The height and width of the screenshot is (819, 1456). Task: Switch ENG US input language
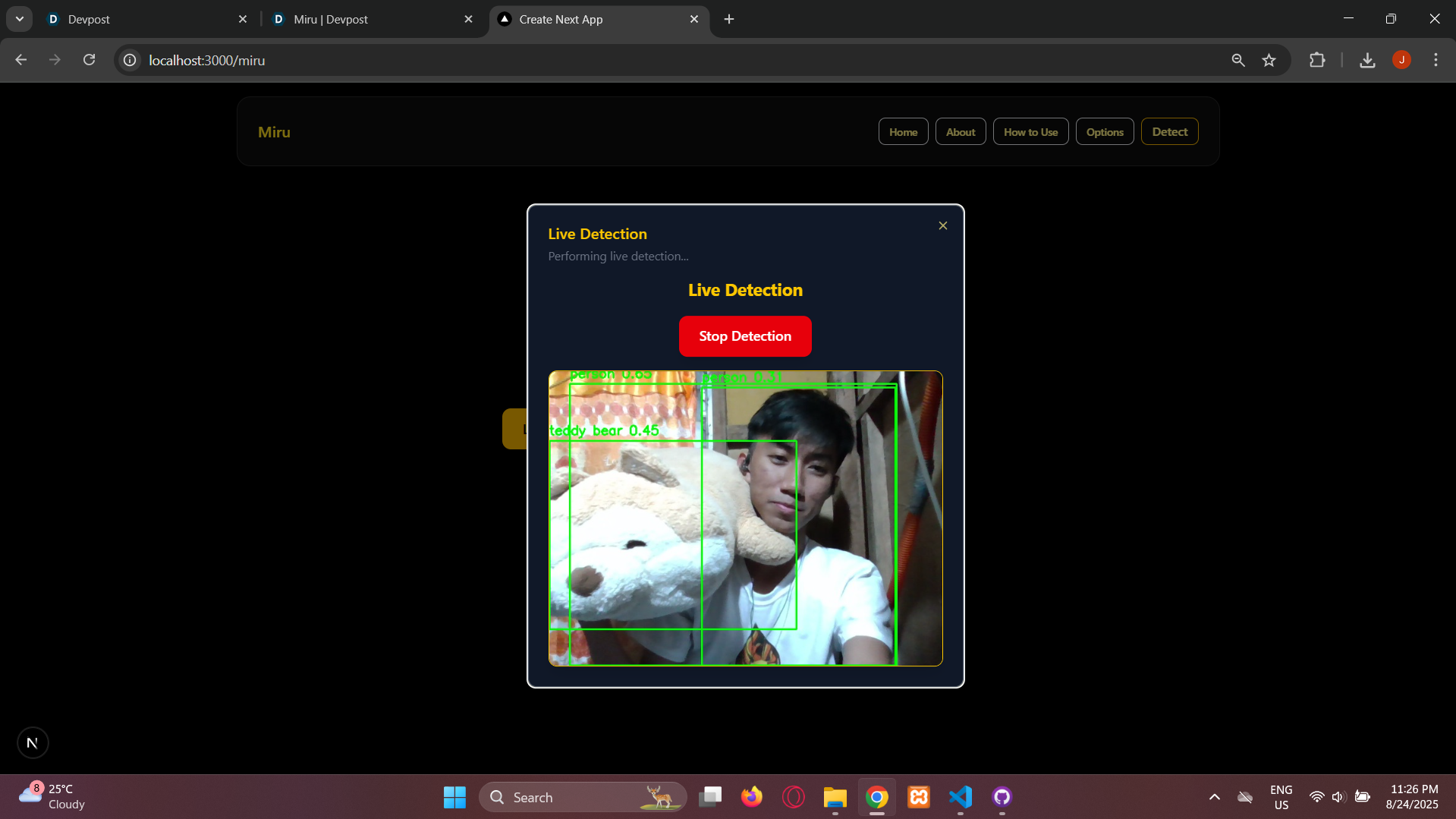1281,797
